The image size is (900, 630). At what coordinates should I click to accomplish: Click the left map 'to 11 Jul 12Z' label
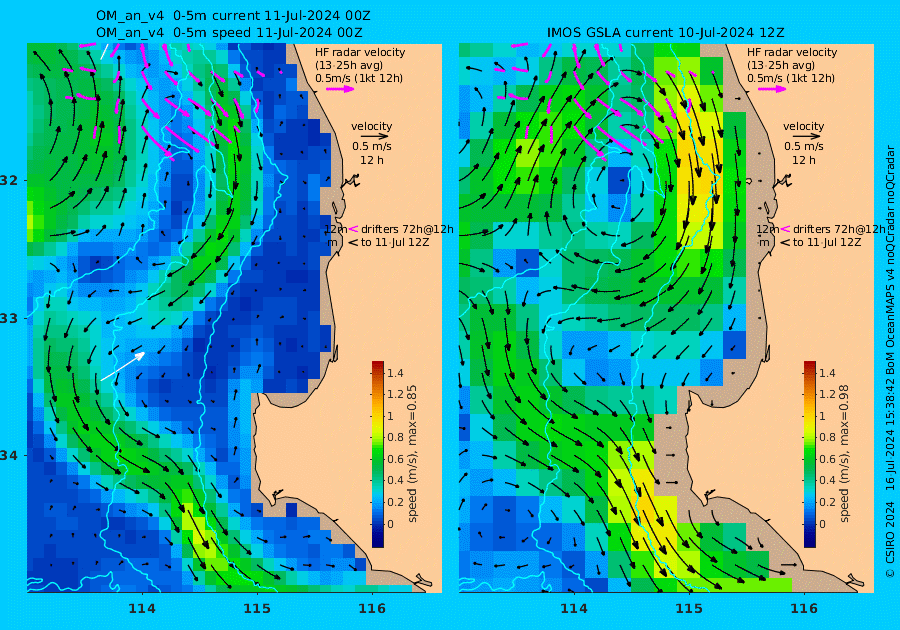point(395,242)
